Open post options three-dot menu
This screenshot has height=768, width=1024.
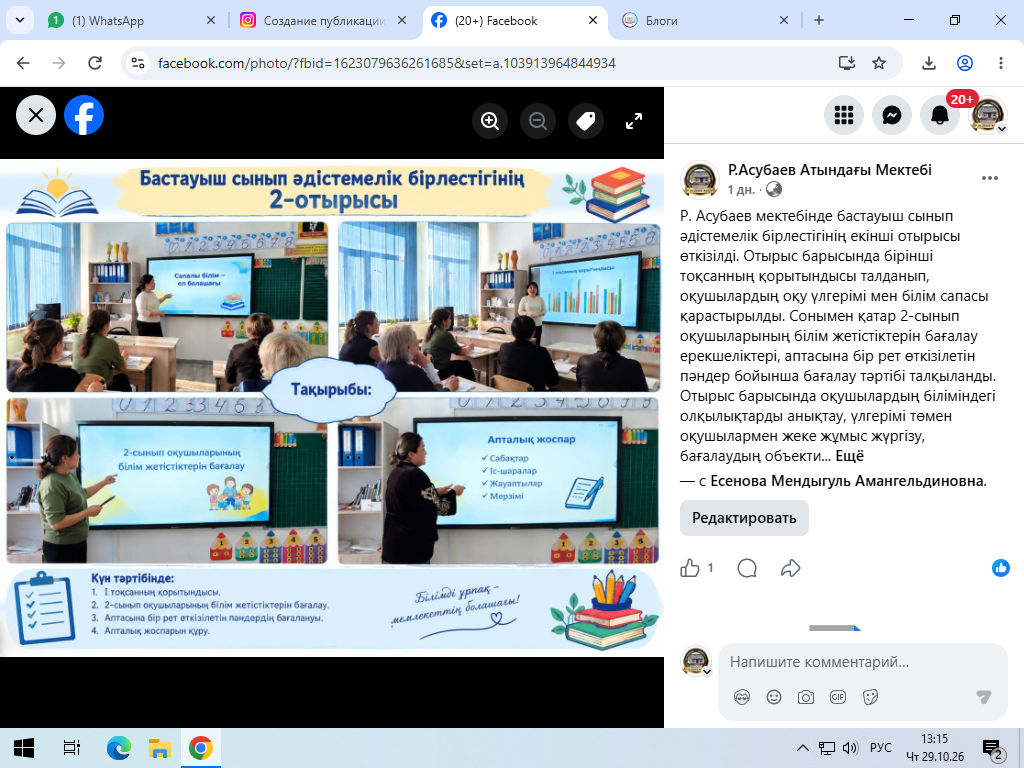[x=989, y=178]
